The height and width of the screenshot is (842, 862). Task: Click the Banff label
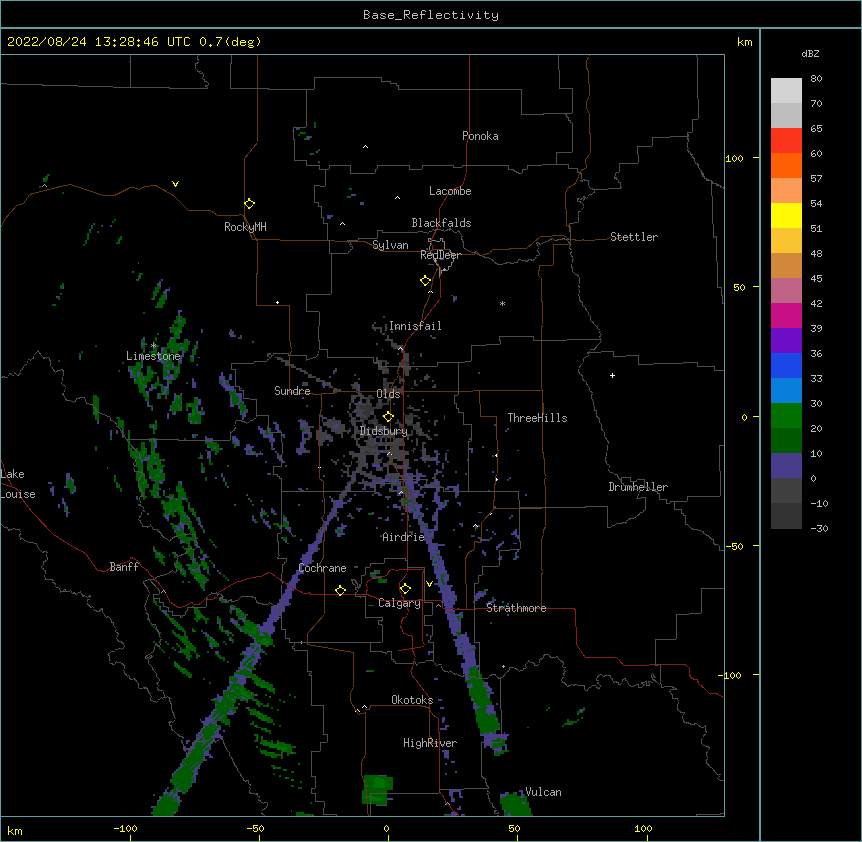pos(124,567)
